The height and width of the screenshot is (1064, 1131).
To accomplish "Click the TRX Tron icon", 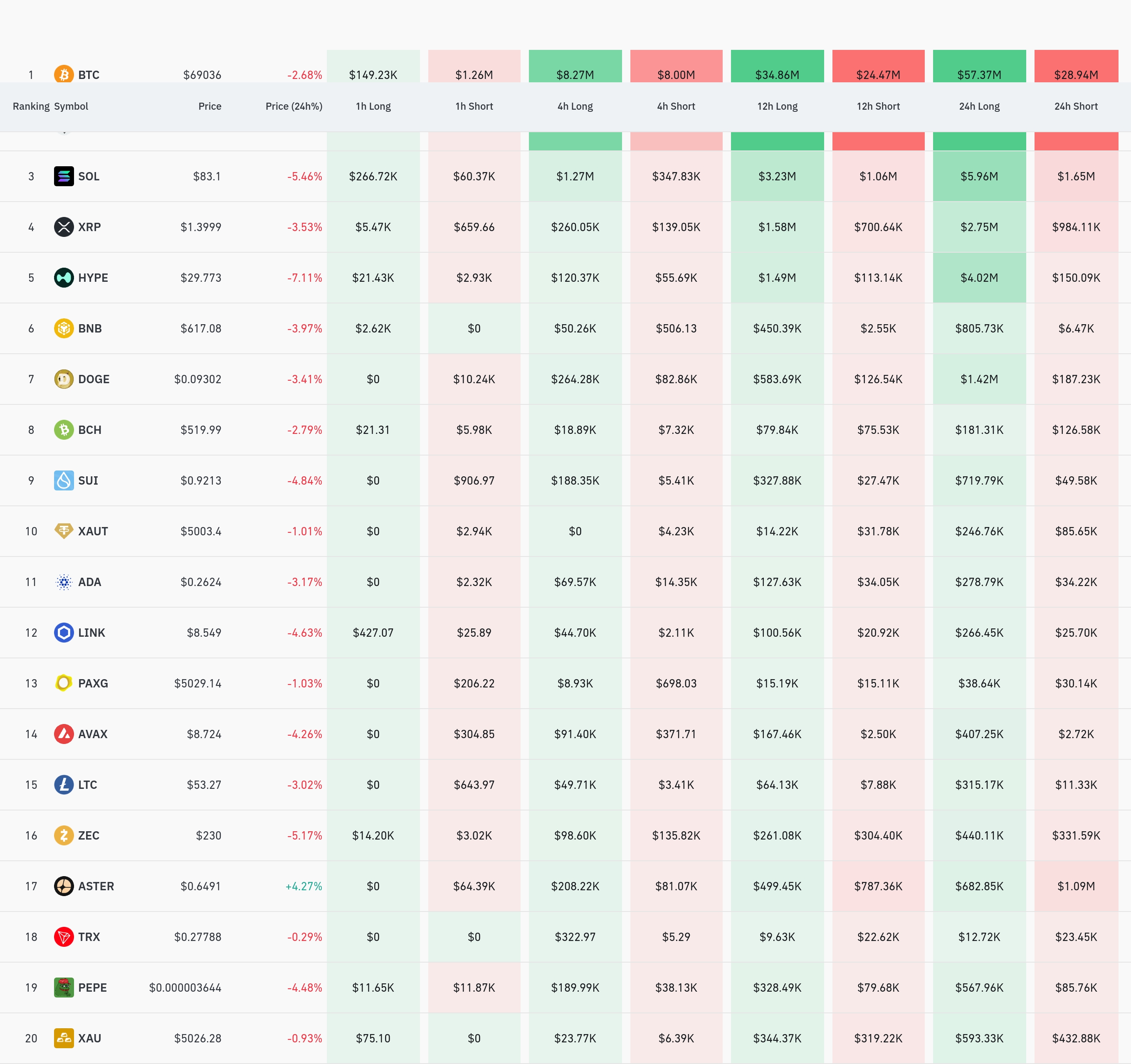I will click(x=64, y=937).
